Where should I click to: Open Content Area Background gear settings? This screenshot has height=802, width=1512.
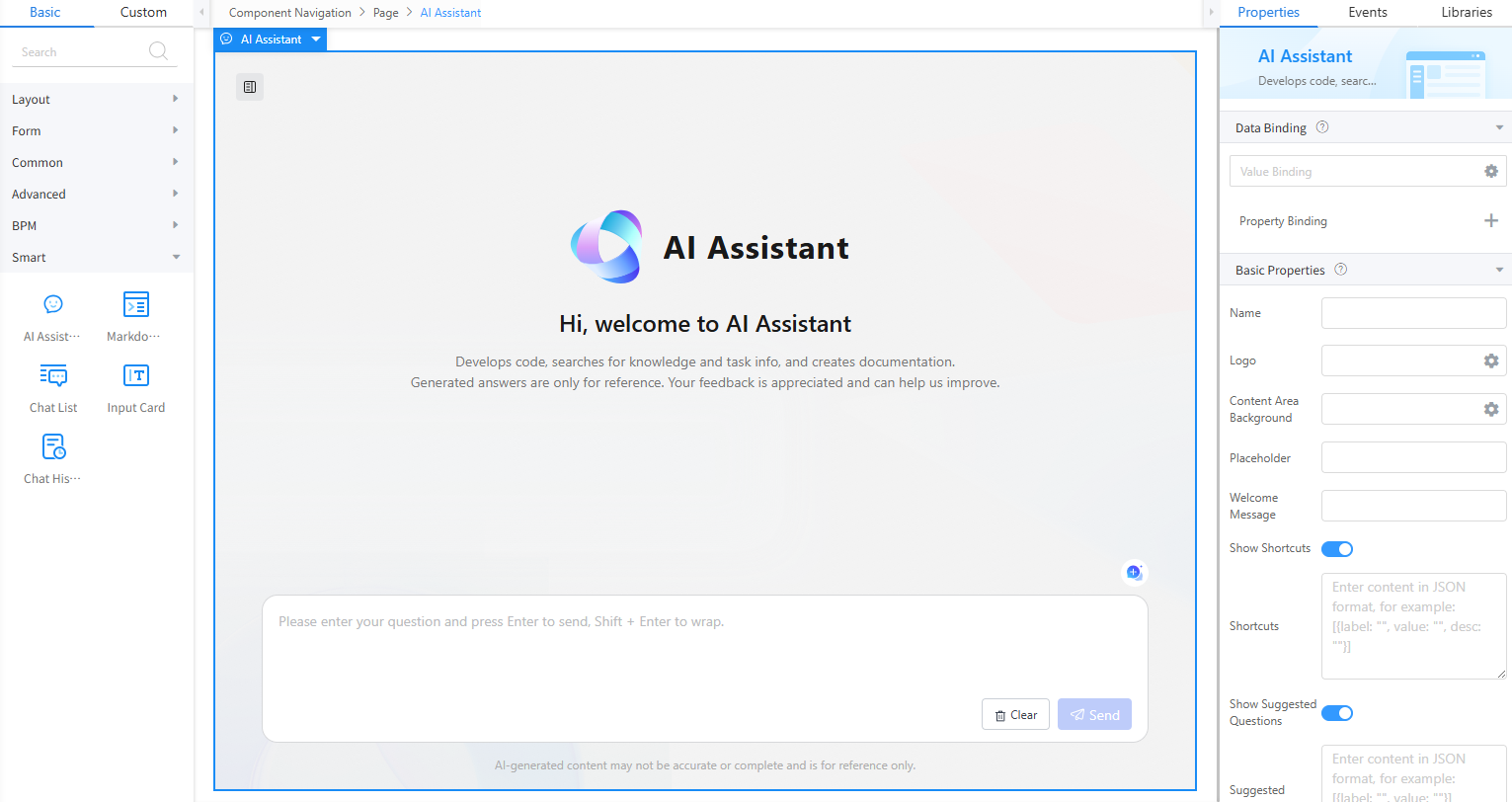[x=1491, y=409]
